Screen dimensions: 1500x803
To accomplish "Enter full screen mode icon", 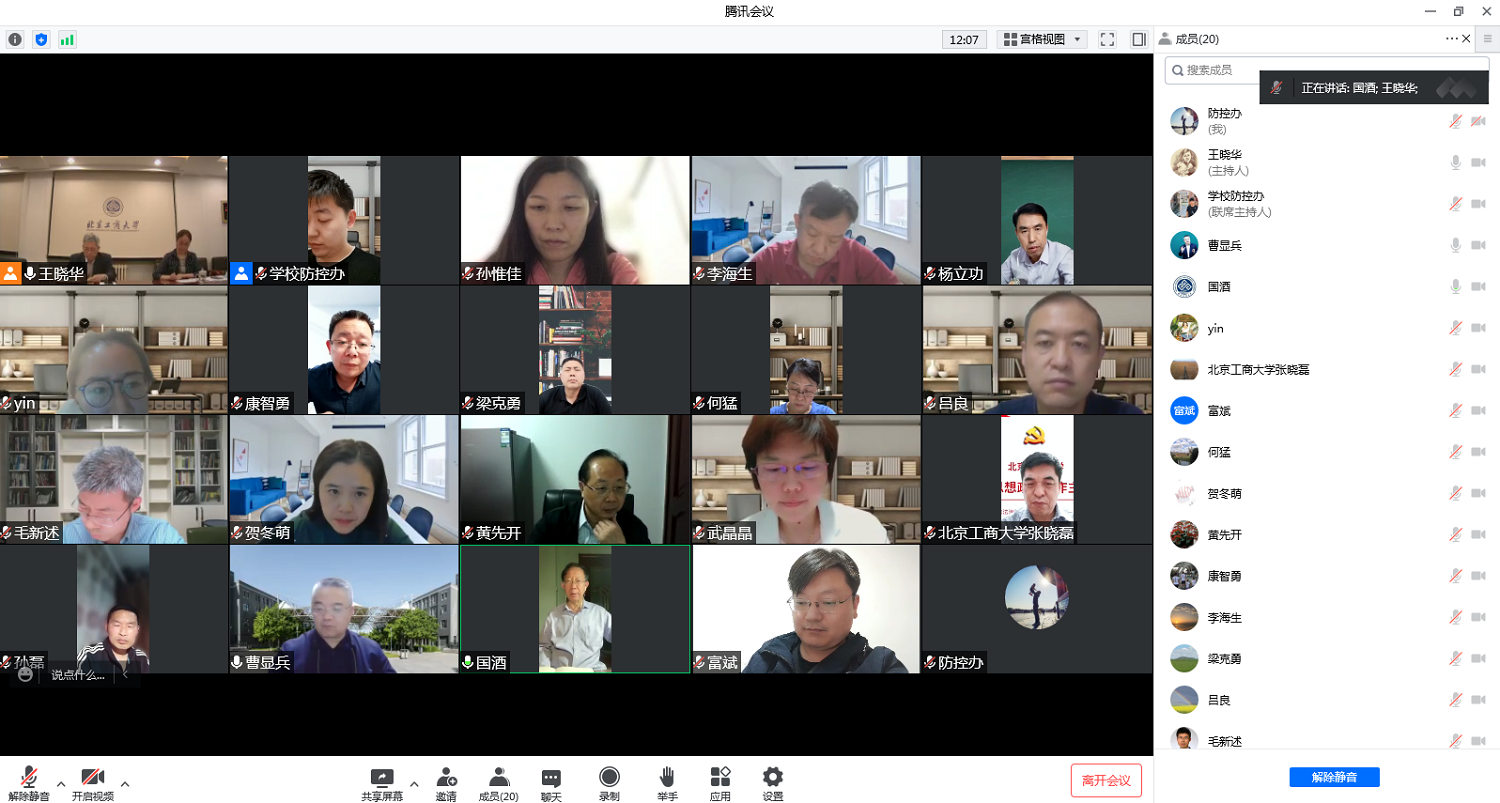I will 1107,40.
